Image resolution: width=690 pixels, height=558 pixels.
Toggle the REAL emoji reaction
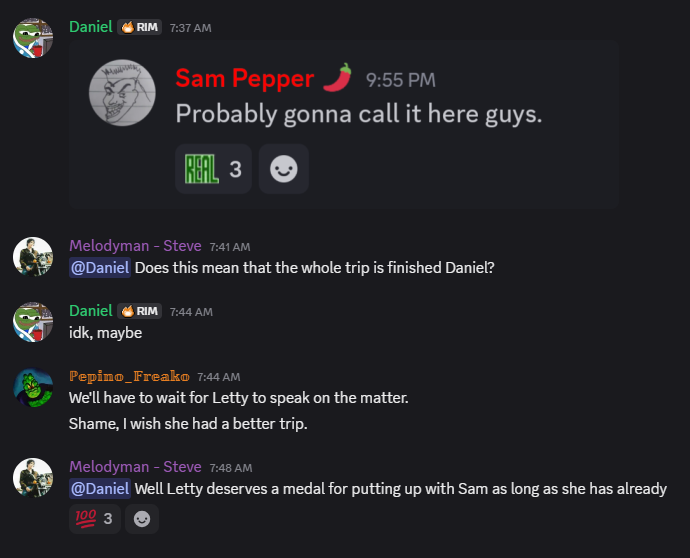213,169
